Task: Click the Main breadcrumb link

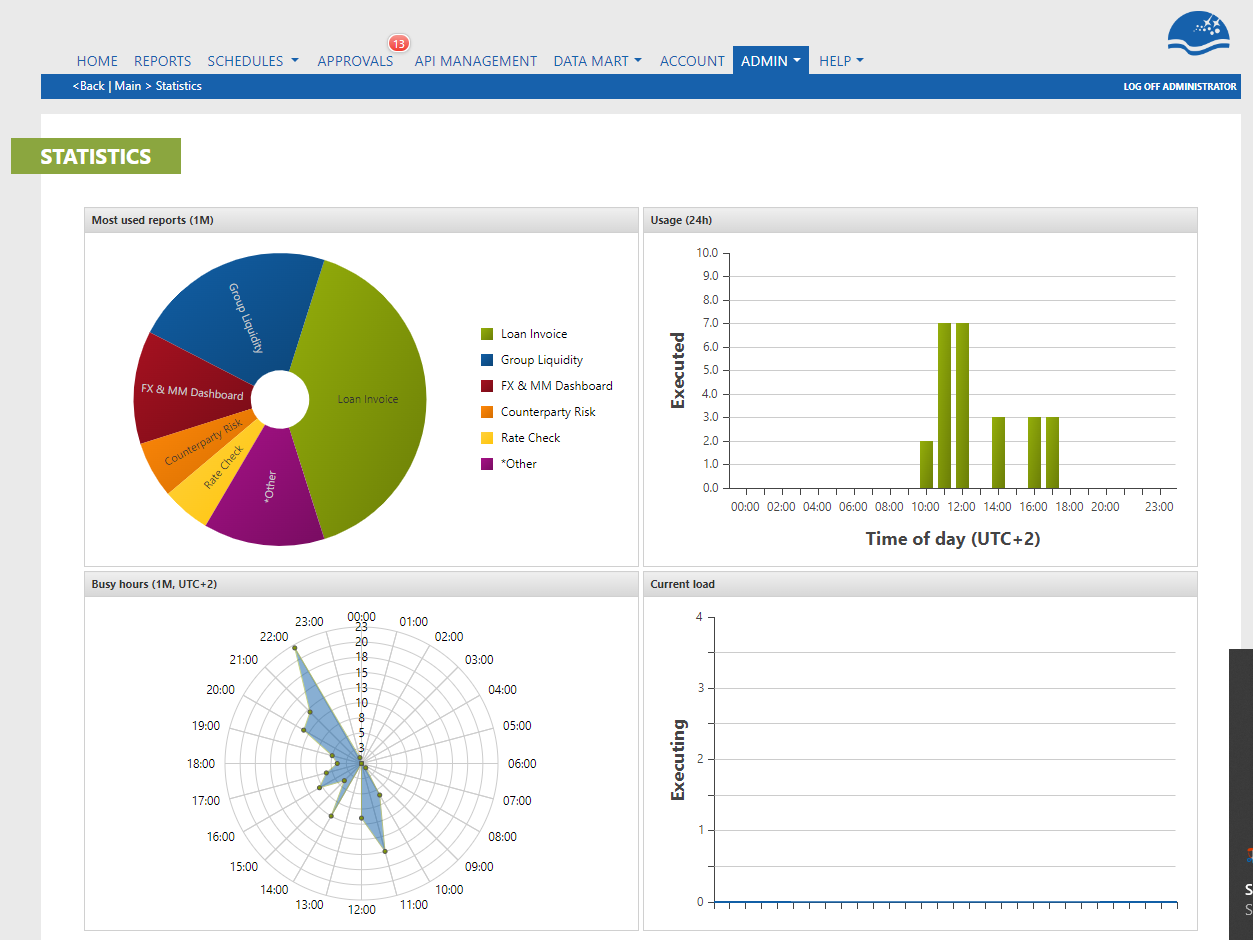Action: (x=127, y=86)
